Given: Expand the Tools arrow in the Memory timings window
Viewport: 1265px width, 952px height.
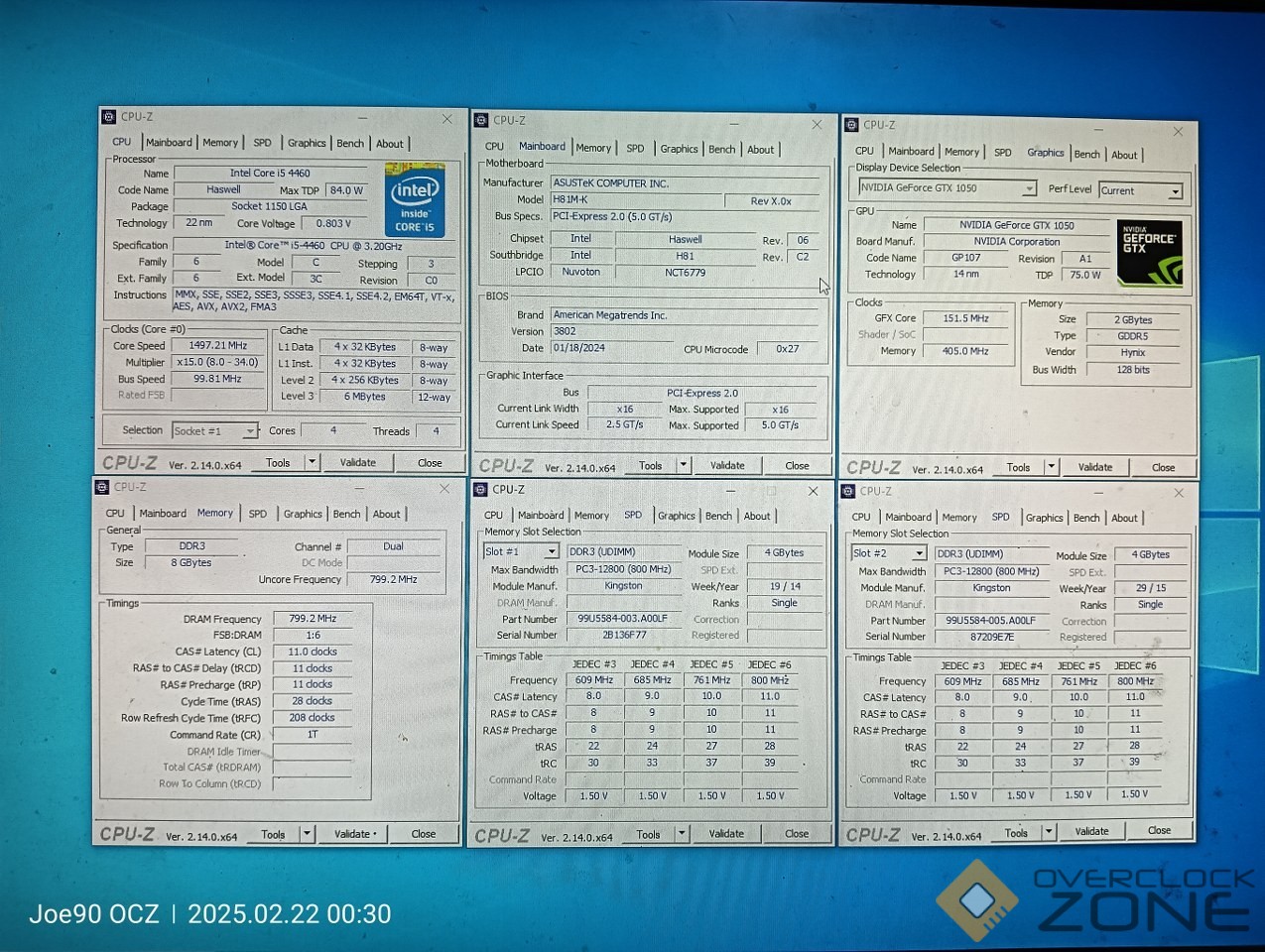Looking at the screenshot, I should pyautogui.click(x=307, y=834).
